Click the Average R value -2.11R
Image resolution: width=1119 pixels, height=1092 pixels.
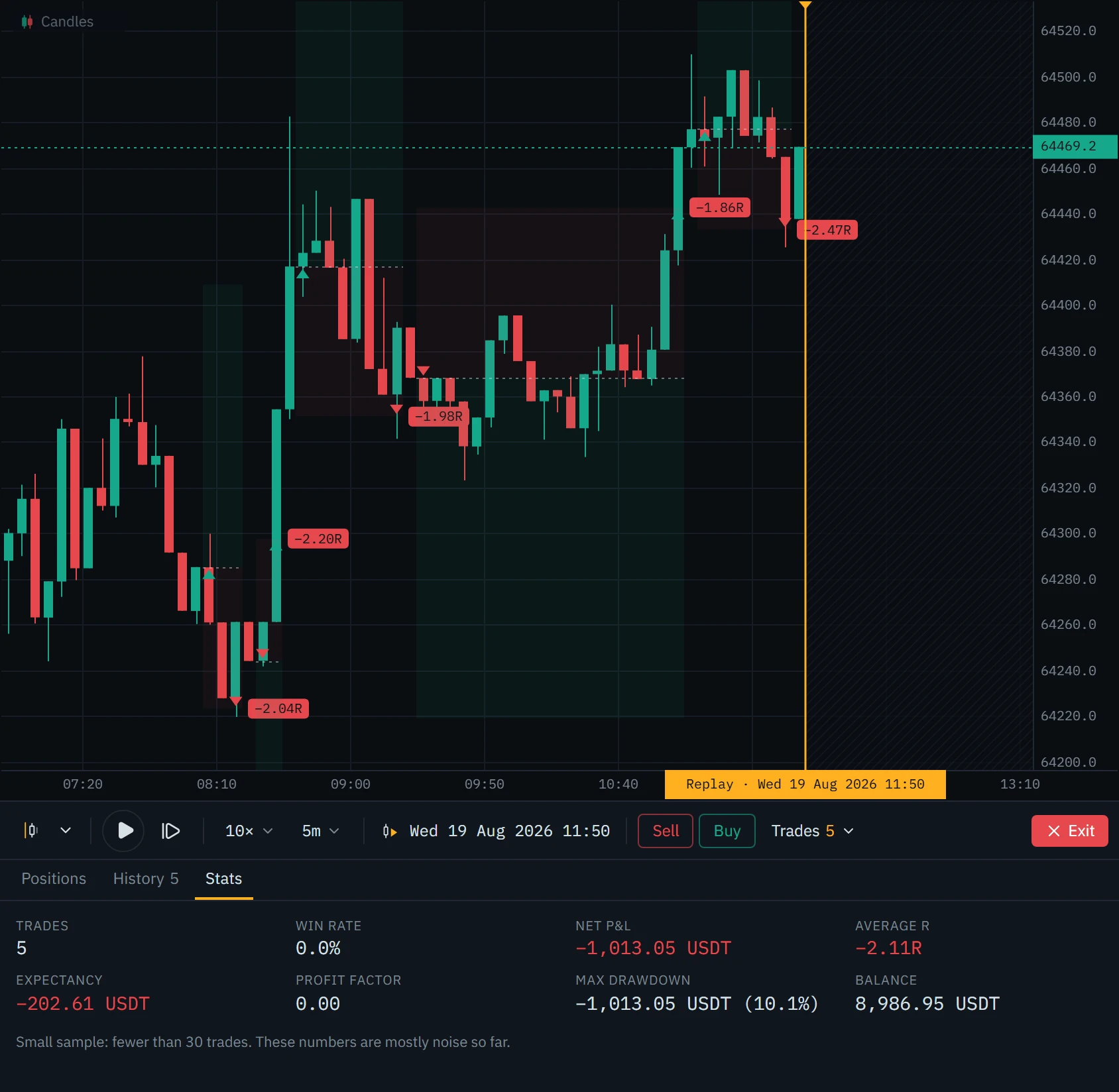(x=888, y=948)
